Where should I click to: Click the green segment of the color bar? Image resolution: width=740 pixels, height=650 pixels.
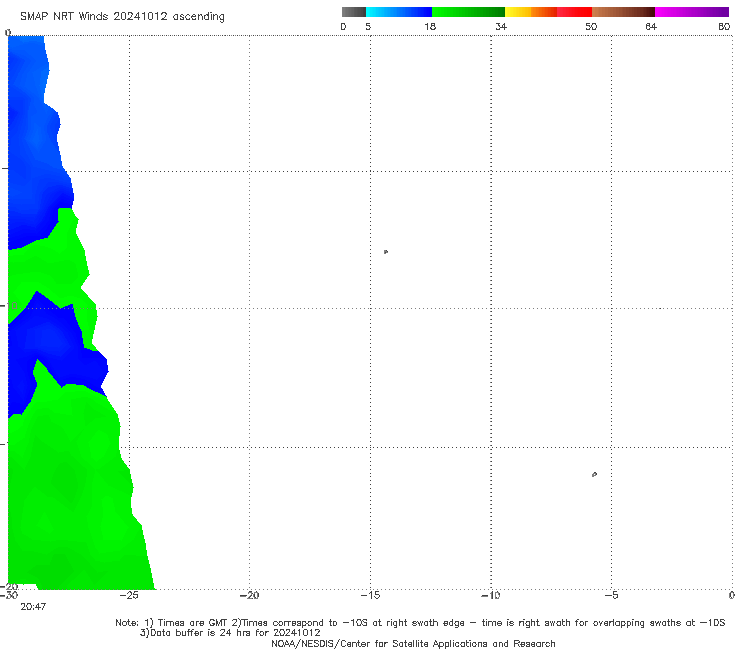pyautogui.click(x=468, y=12)
